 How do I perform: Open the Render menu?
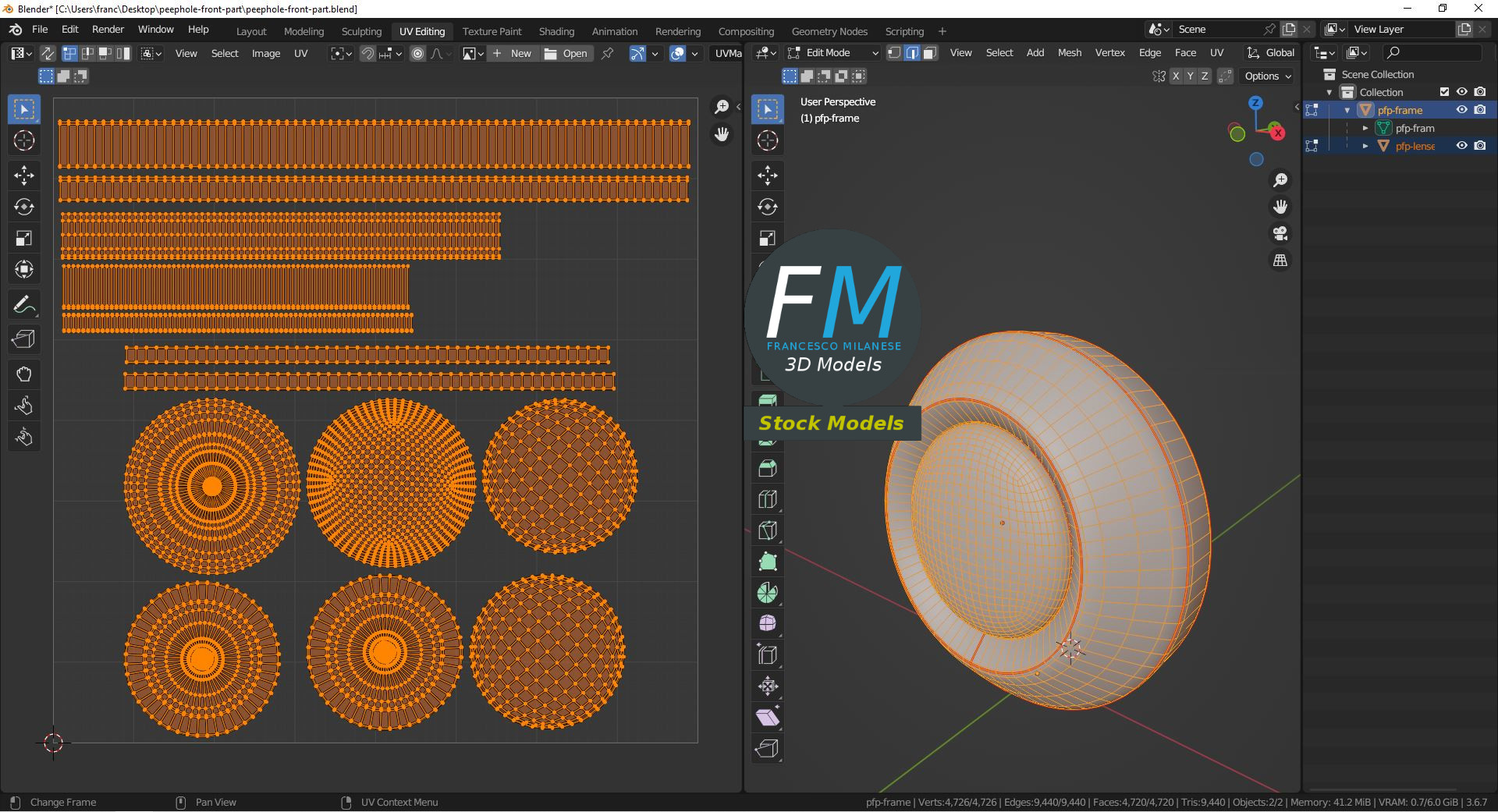coord(108,30)
